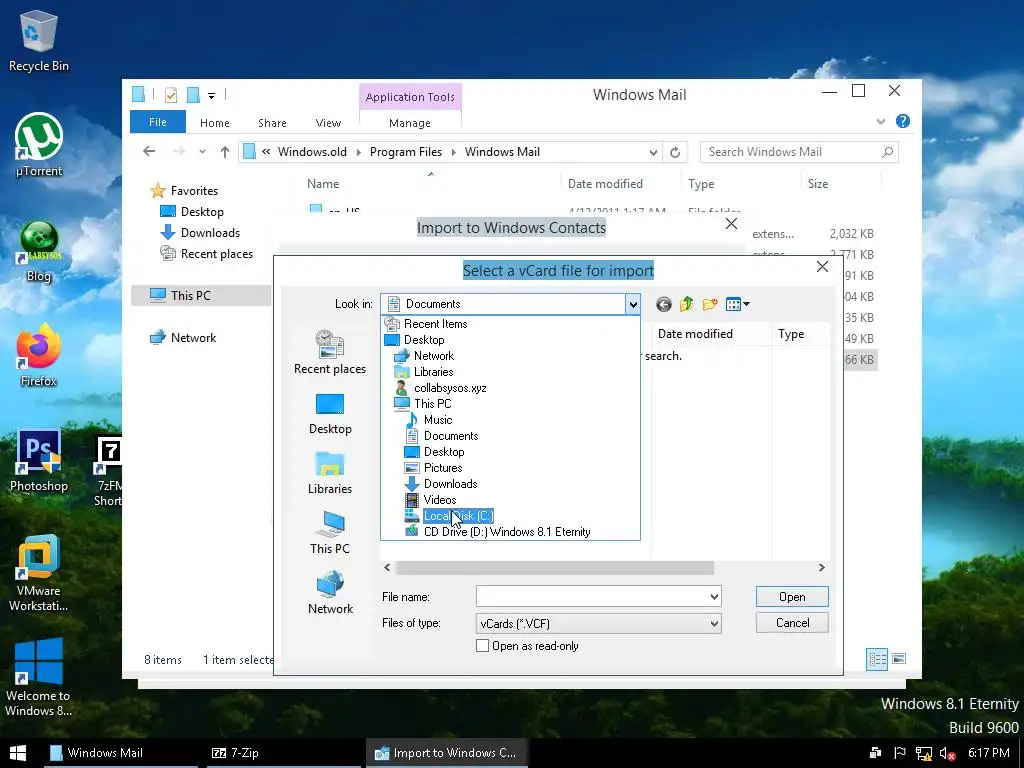This screenshot has height=768, width=1024.
Task: Click the Cancel button
Action: [x=792, y=623]
